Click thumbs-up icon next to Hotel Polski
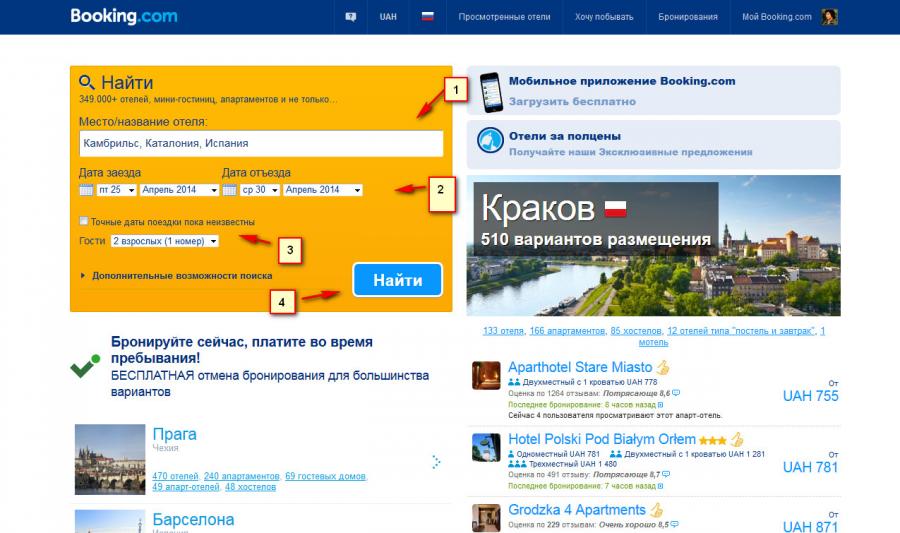This screenshot has width=900, height=533. point(737,439)
